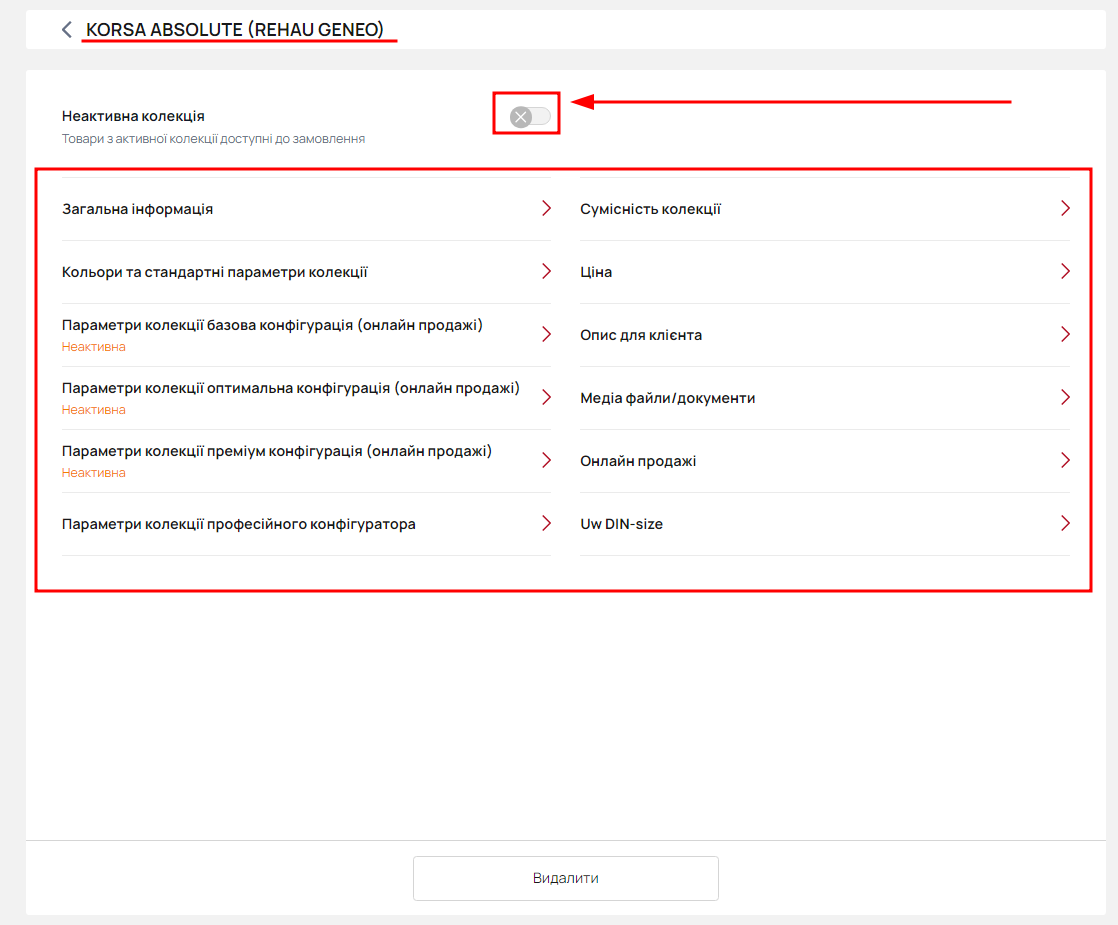Expand chevron for Ціна row

point(1065,272)
